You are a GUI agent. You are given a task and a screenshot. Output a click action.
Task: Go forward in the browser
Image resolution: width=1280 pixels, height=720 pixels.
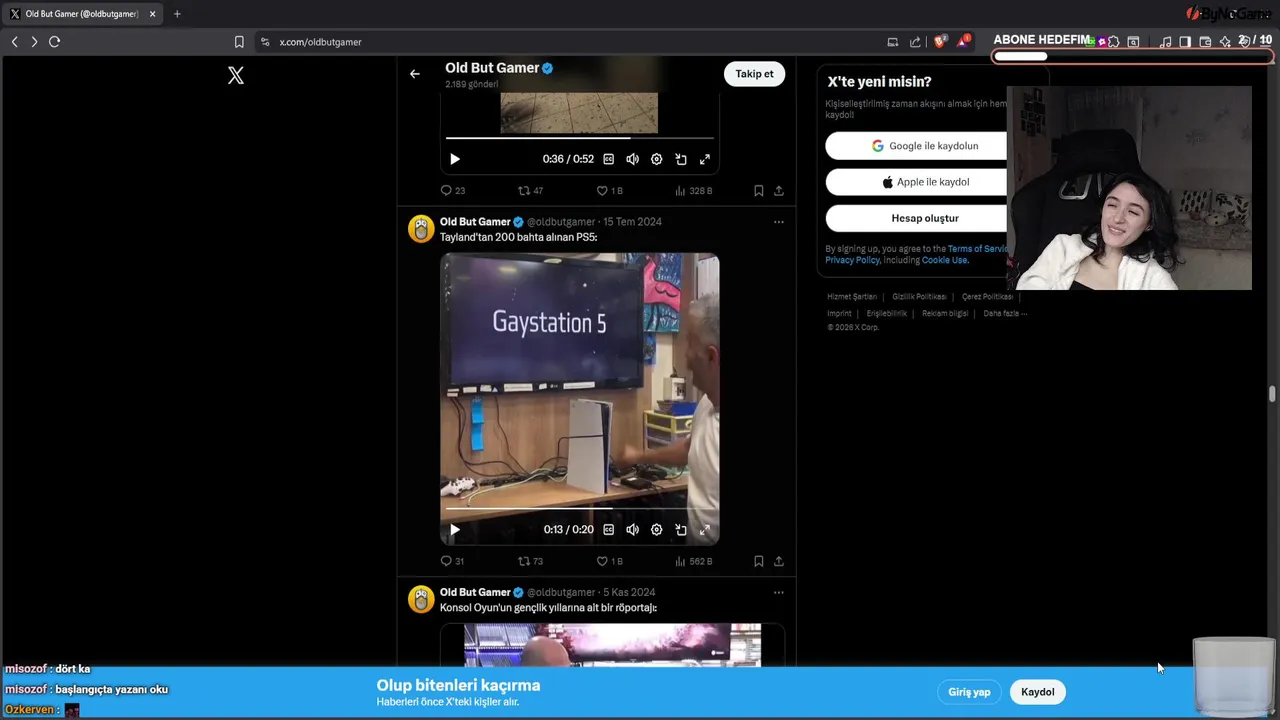(34, 42)
